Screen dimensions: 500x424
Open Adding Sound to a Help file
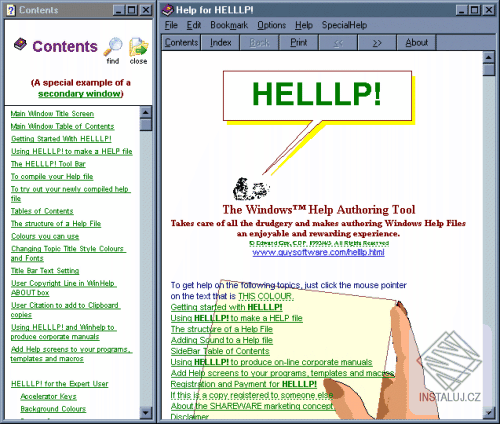click(x=222, y=340)
